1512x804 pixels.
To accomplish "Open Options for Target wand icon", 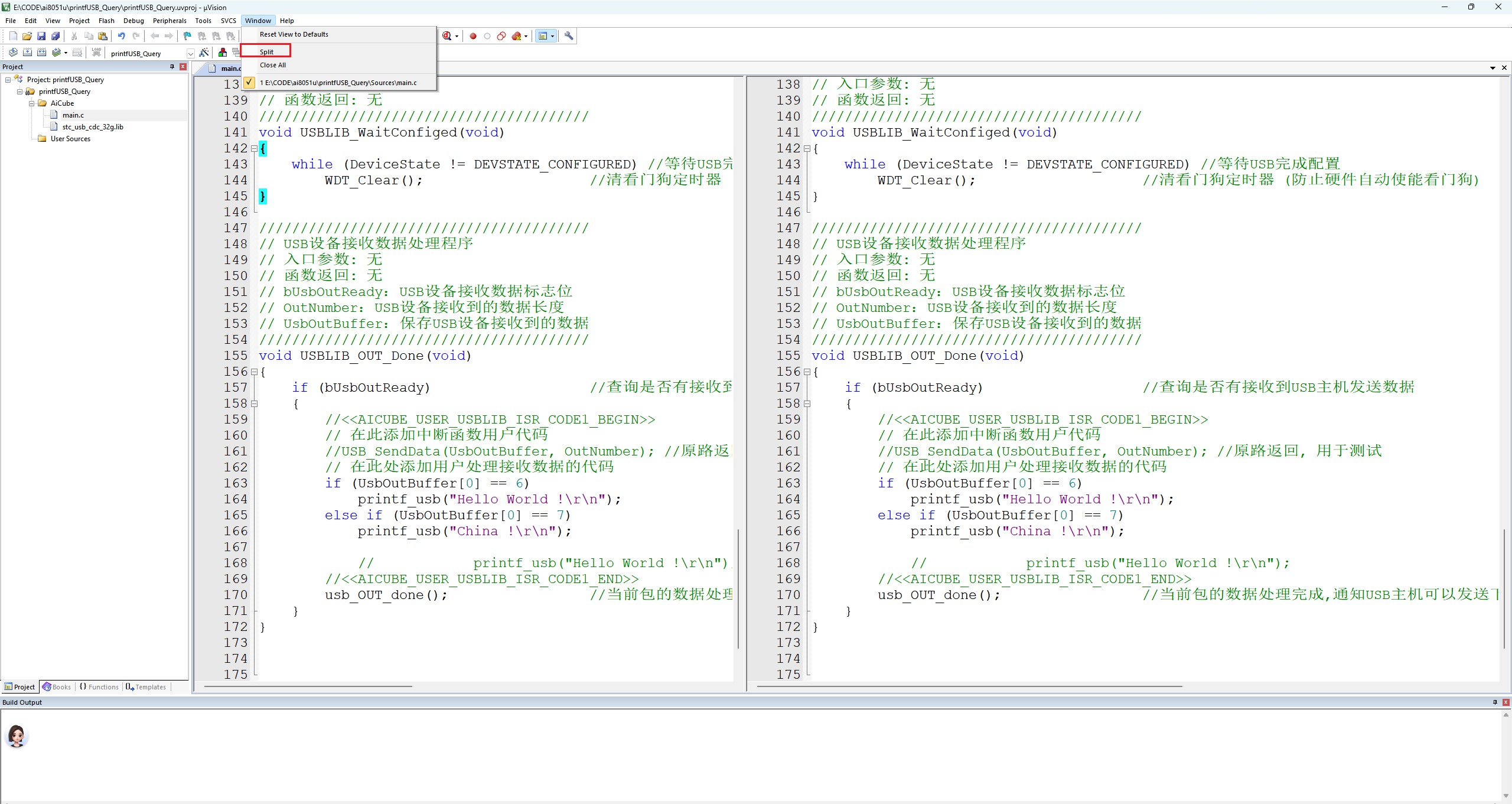I will click(x=204, y=53).
